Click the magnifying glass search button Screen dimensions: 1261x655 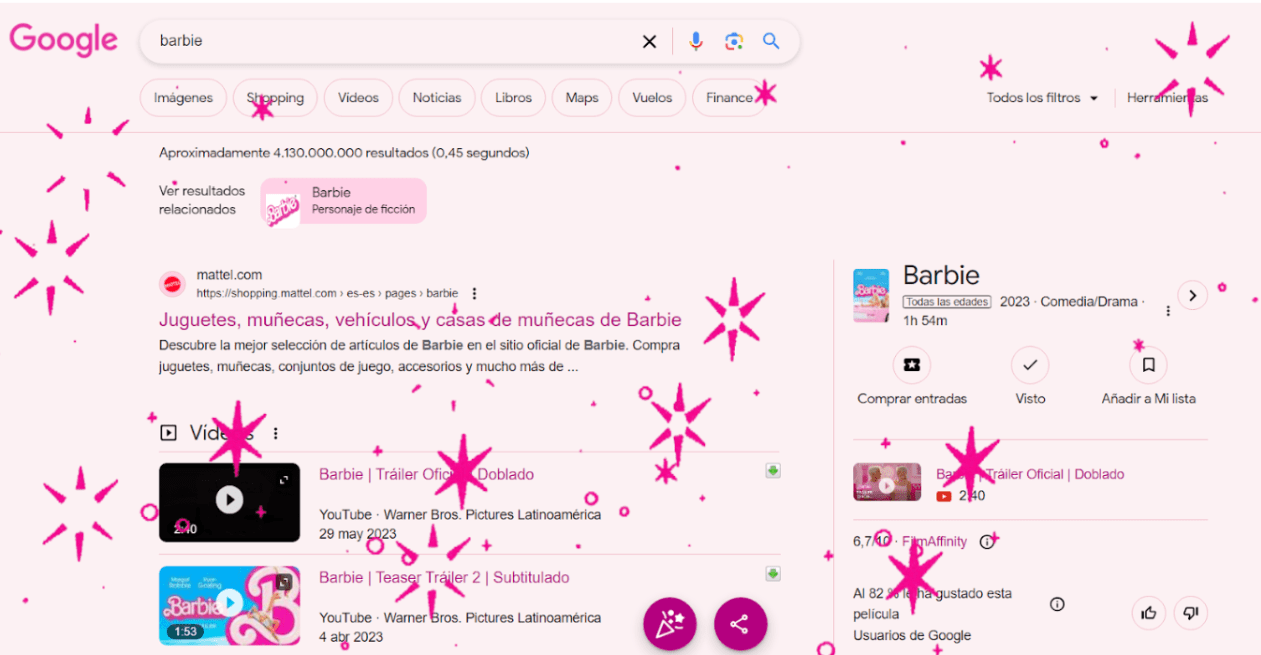tap(771, 41)
